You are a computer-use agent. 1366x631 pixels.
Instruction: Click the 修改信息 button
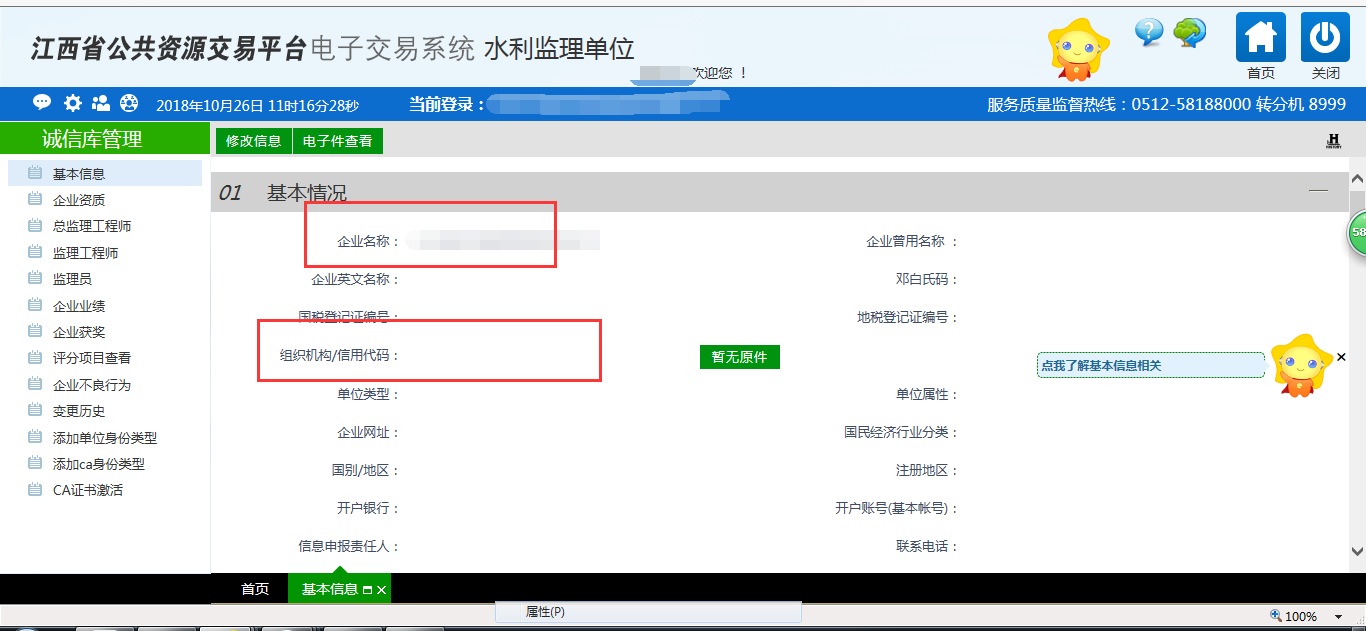[x=253, y=141]
